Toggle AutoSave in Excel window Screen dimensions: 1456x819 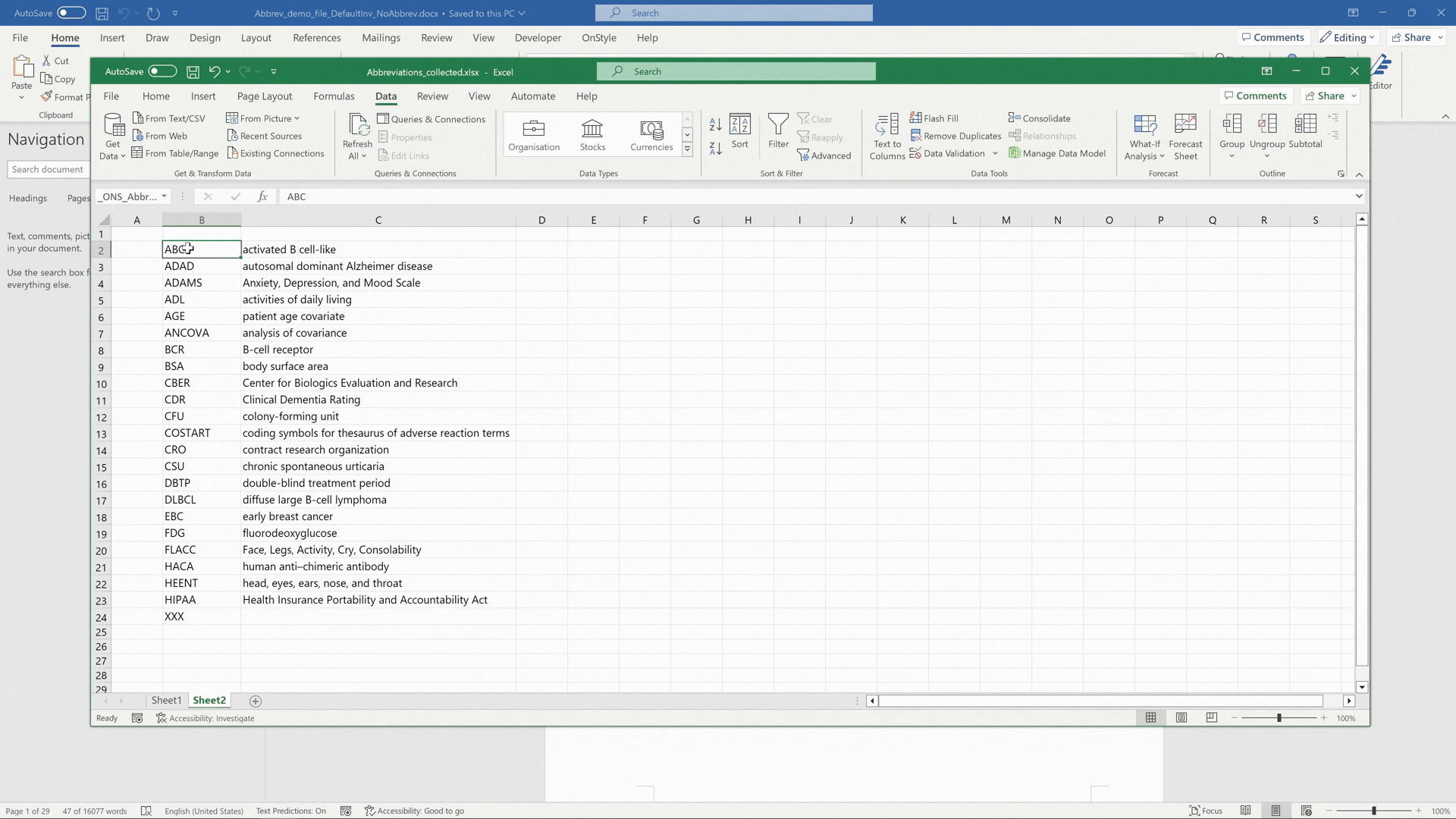162,71
